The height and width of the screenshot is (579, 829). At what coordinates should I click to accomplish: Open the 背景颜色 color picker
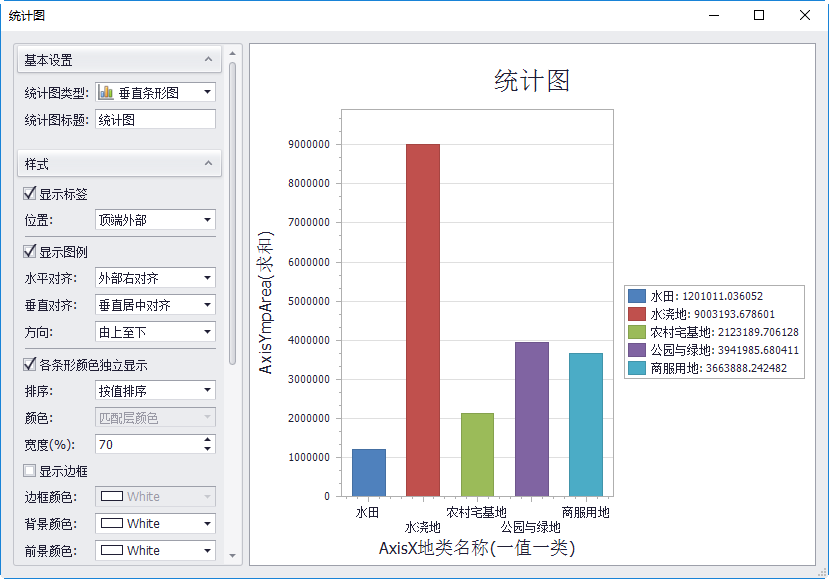[207, 524]
